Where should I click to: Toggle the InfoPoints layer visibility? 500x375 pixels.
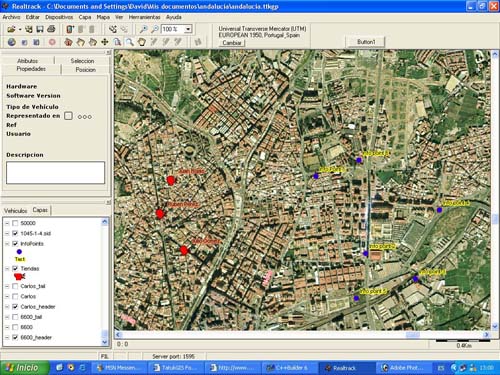pos(15,244)
